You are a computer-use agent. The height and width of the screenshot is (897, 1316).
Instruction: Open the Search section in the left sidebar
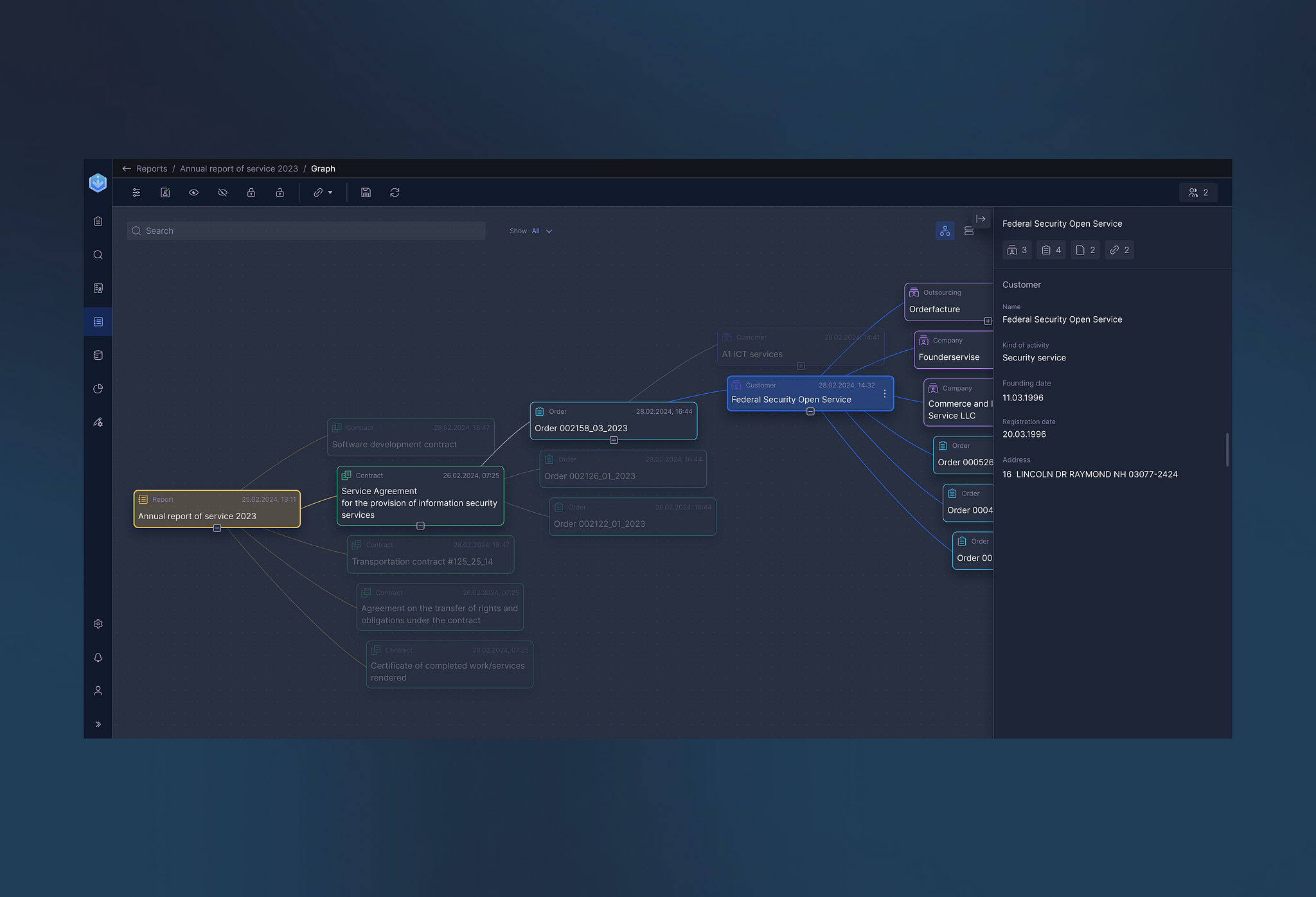pyautogui.click(x=98, y=254)
